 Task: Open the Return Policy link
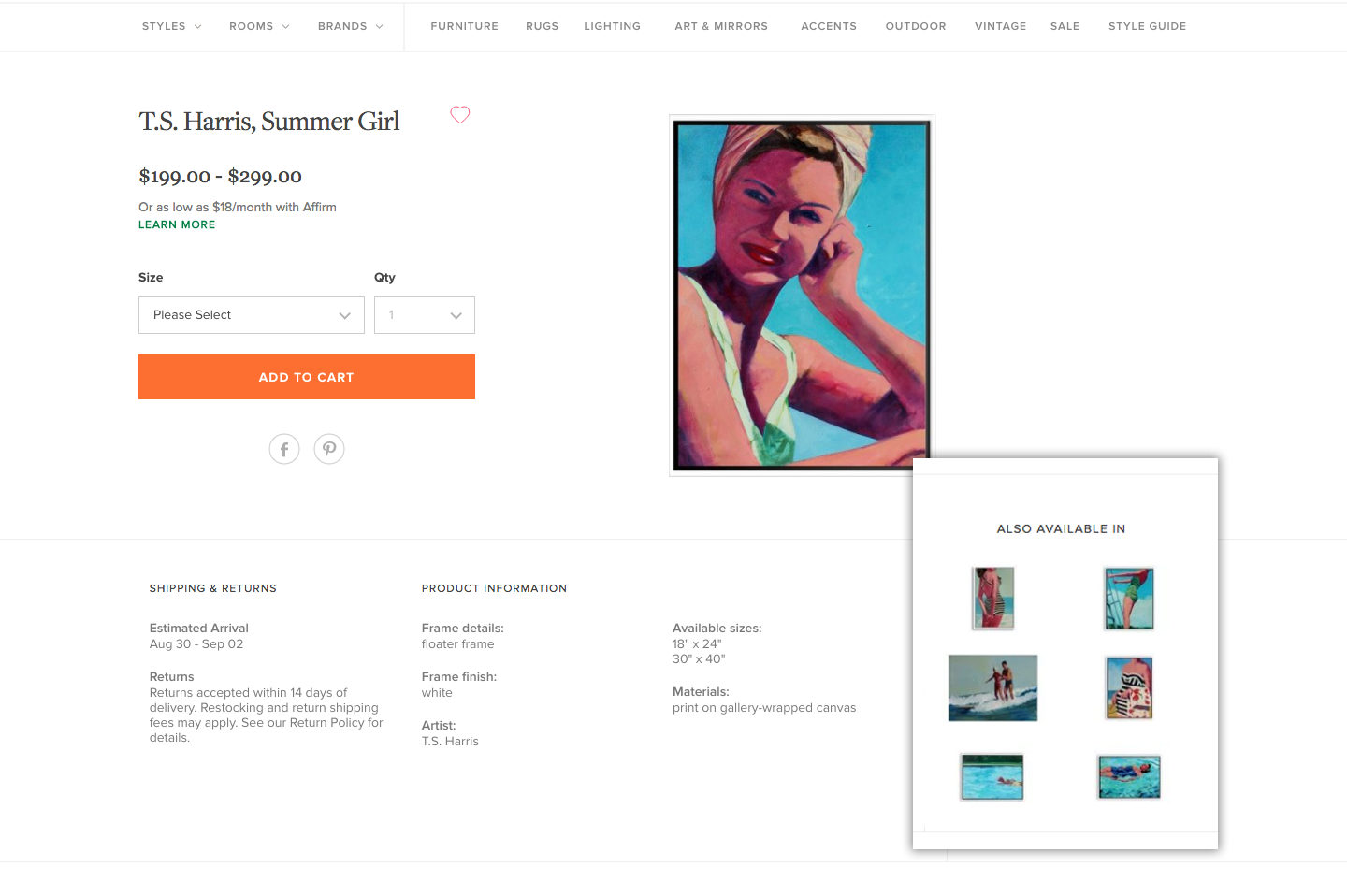[326, 723]
